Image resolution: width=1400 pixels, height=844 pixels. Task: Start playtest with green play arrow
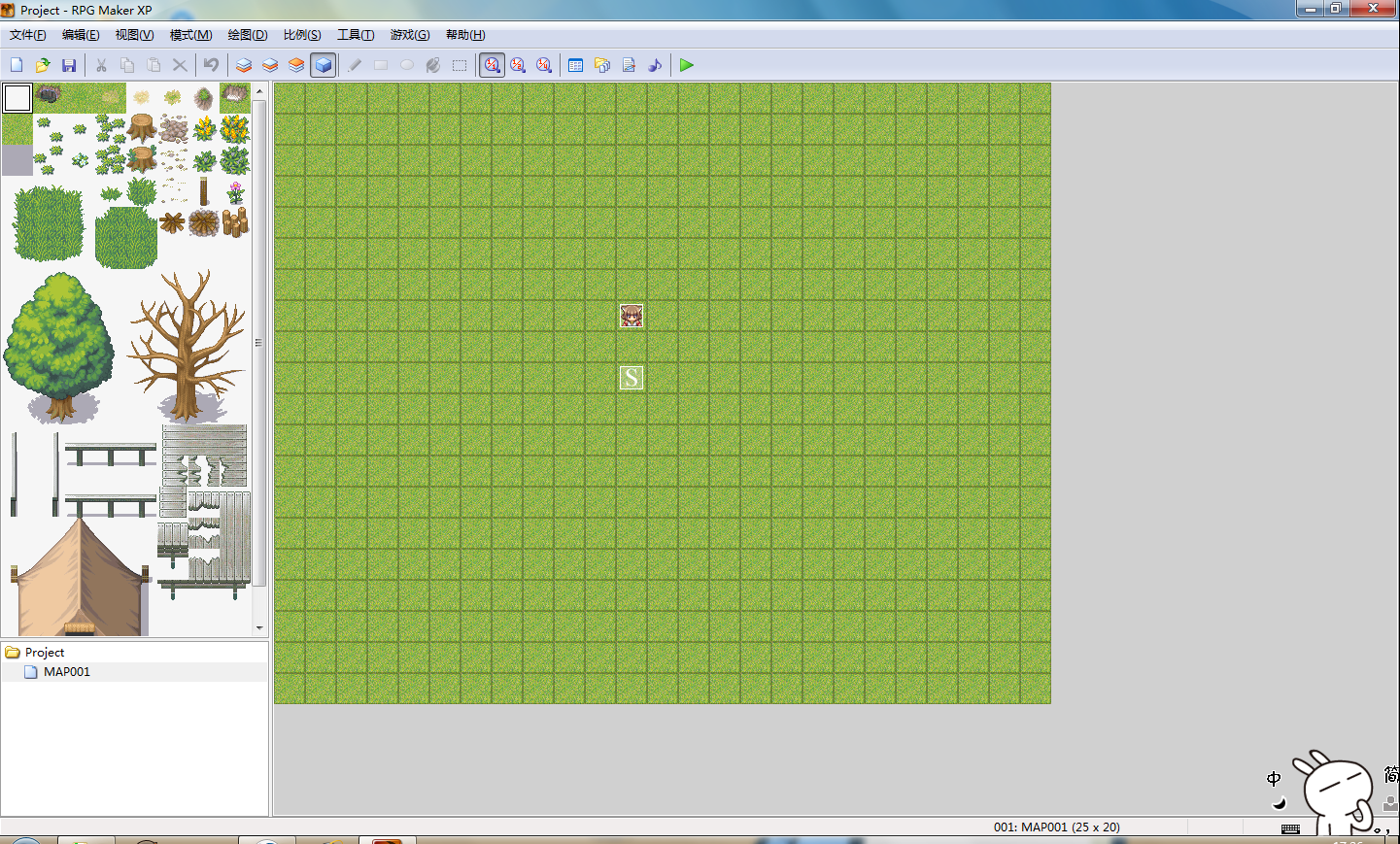(687, 65)
